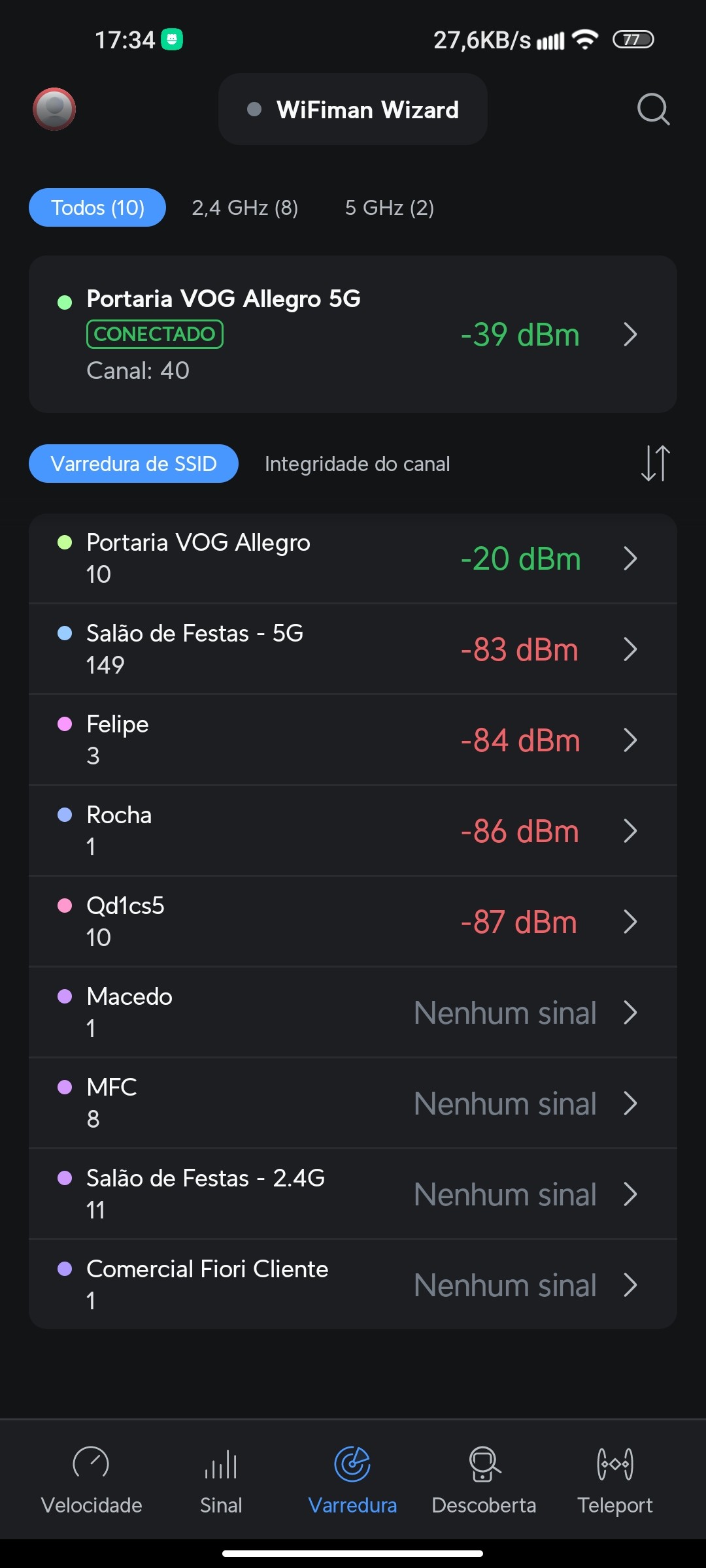Screen dimensions: 706x1568
Task: Select the Varredura radar icon
Action: [x=352, y=1463]
